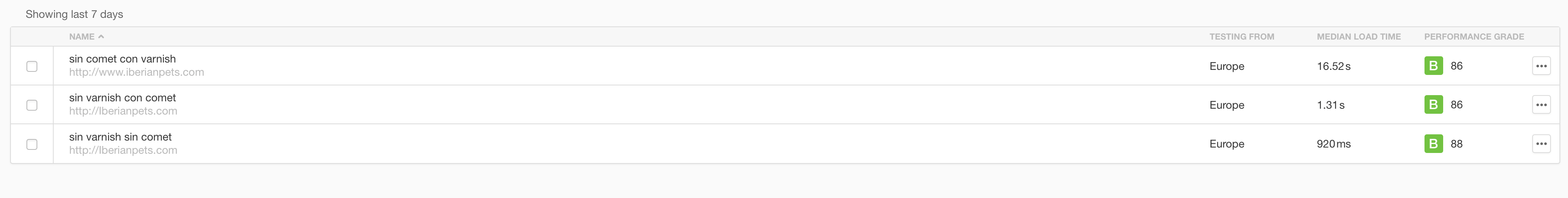Click the TESTING FROM column header
This screenshot has width=1568, height=198.
click(1241, 36)
